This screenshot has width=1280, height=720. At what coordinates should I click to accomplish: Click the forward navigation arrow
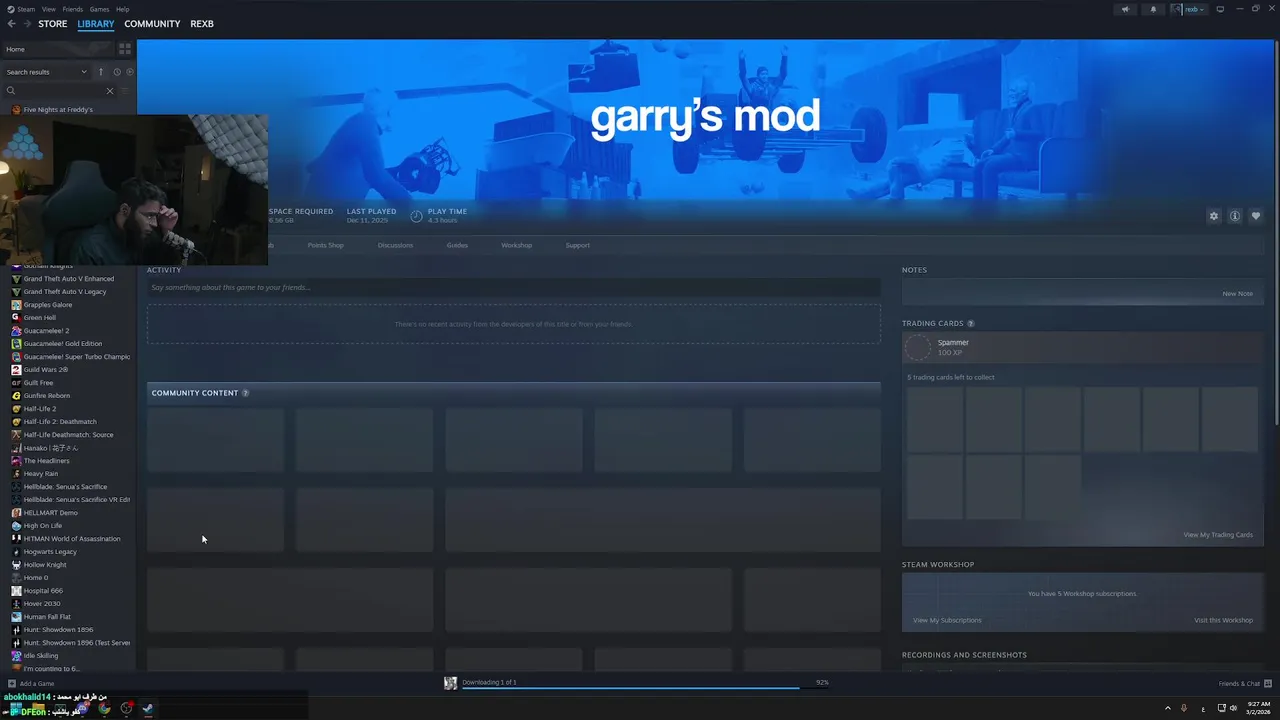tap(26, 24)
